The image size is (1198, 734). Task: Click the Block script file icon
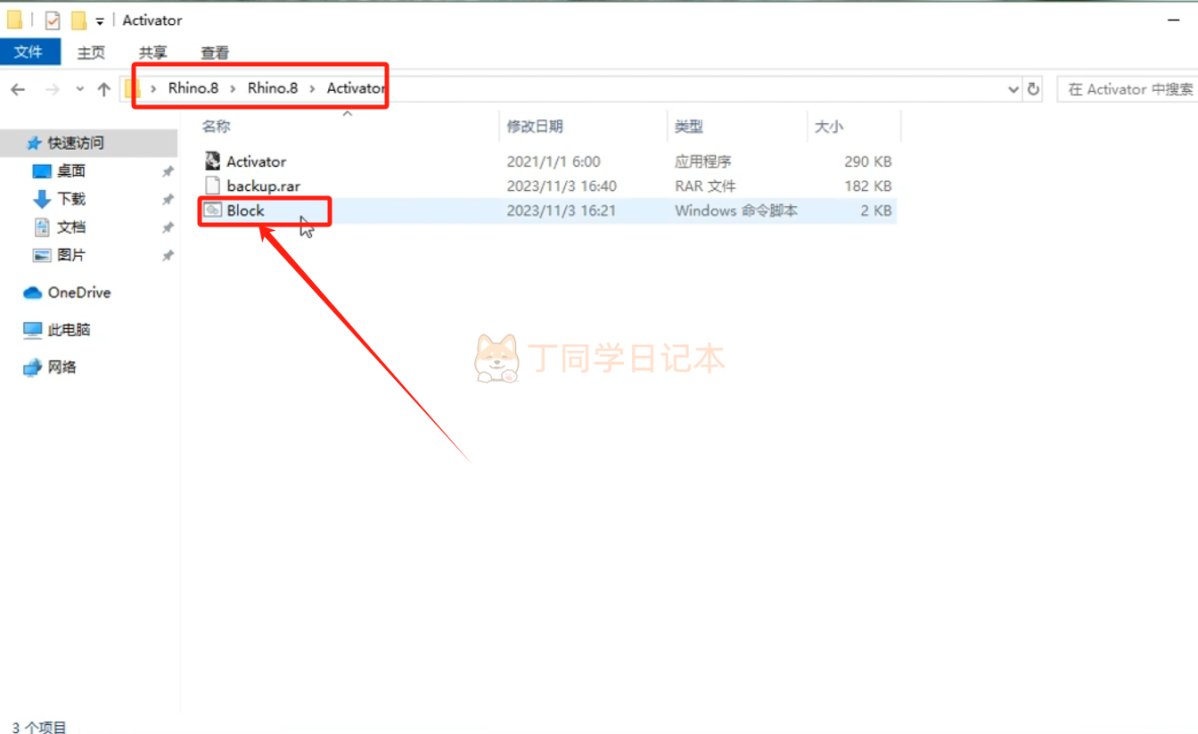pyautogui.click(x=212, y=209)
